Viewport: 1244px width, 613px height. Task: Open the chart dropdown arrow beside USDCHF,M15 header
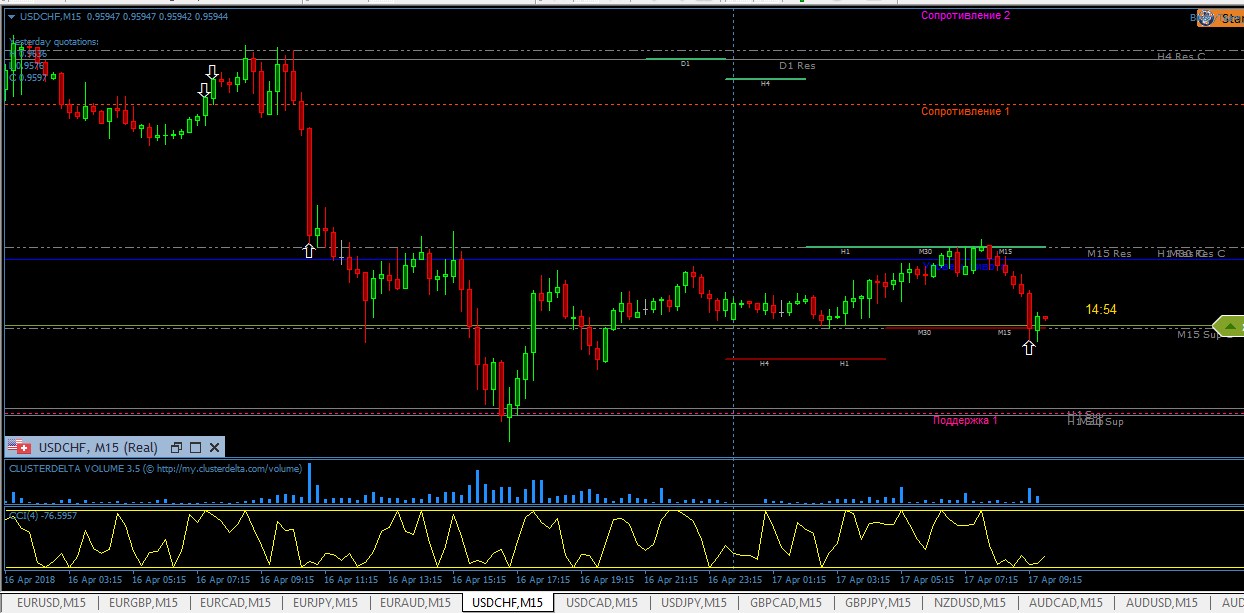11,16
